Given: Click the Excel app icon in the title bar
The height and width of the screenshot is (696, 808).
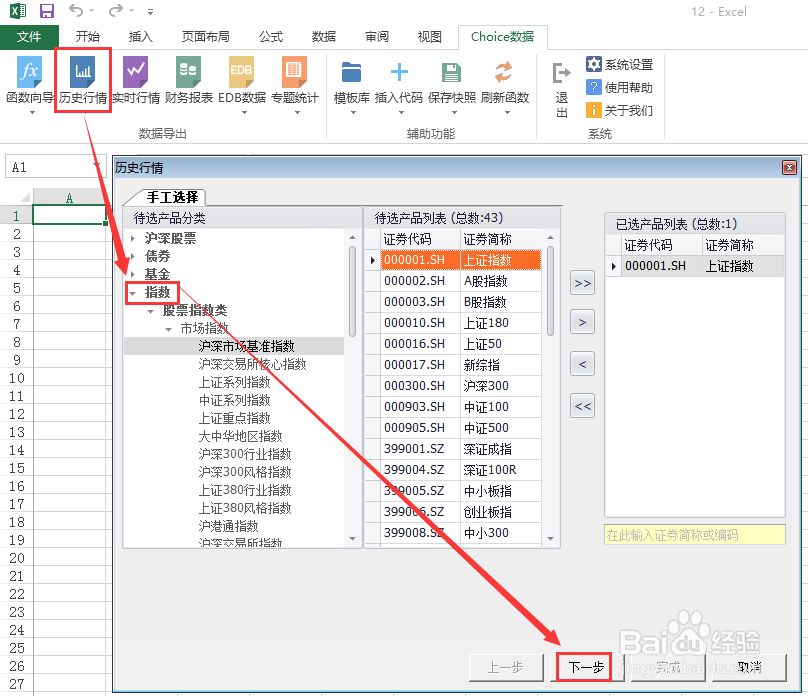Looking at the screenshot, I should [x=18, y=11].
